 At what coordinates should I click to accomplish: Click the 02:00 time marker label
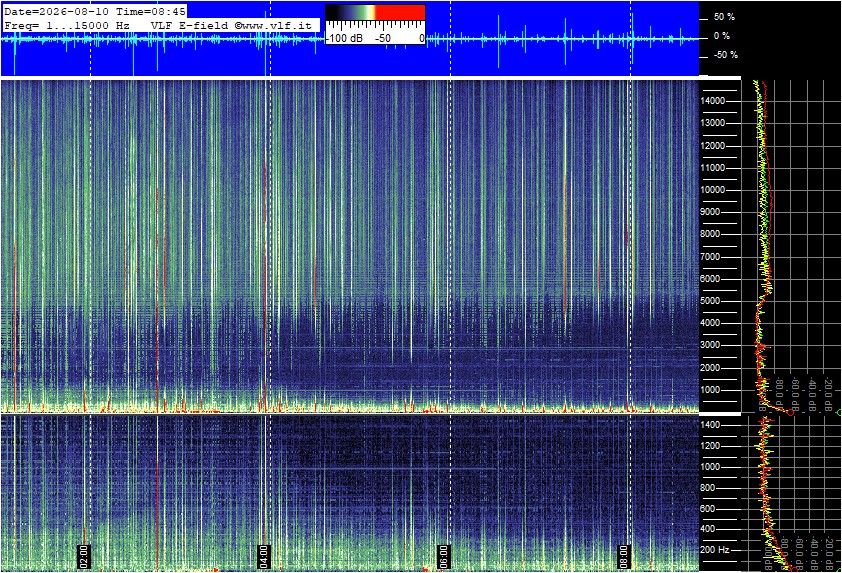pos(84,556)
